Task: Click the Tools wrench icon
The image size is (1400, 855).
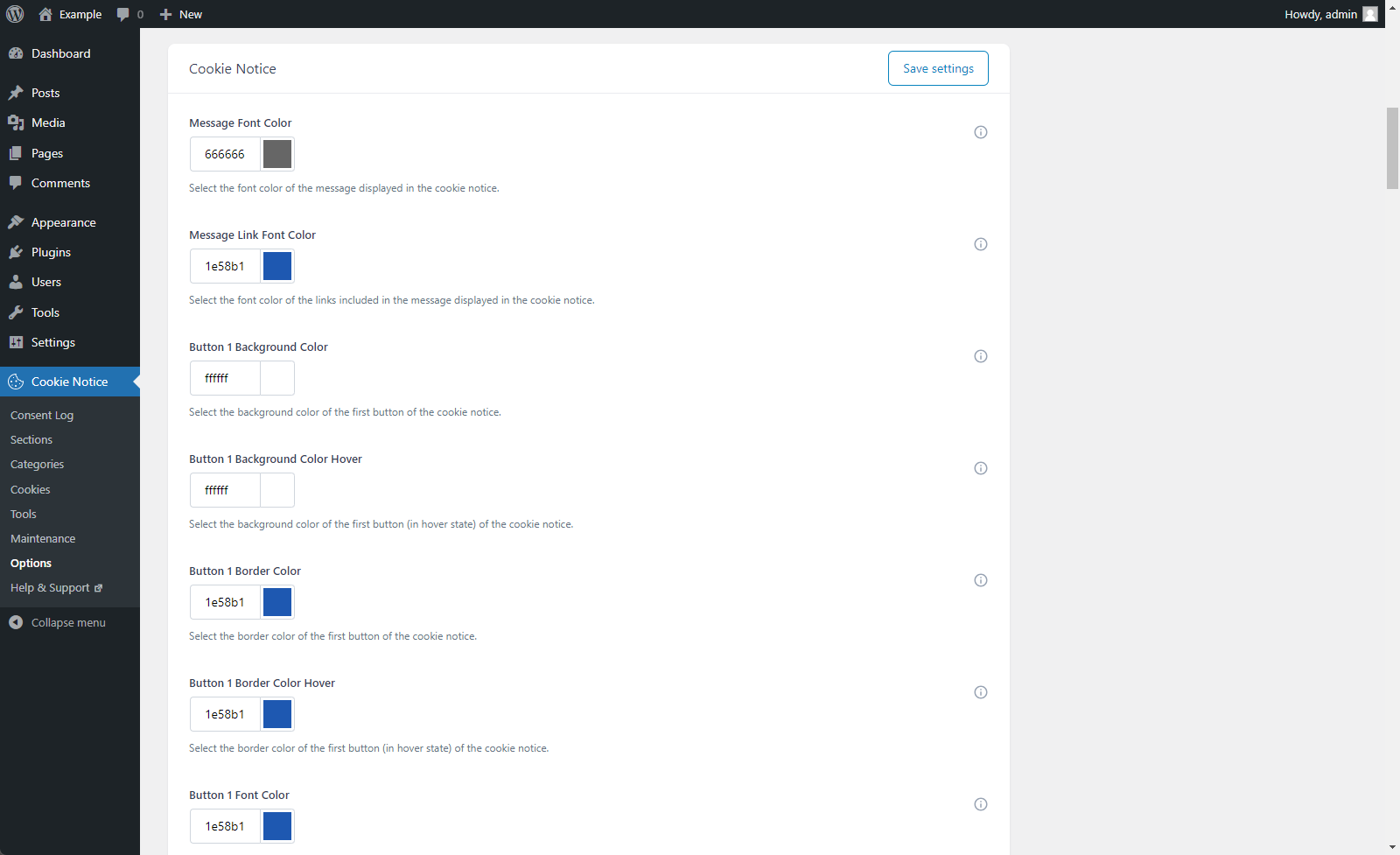Action: [x=16, y=312]
